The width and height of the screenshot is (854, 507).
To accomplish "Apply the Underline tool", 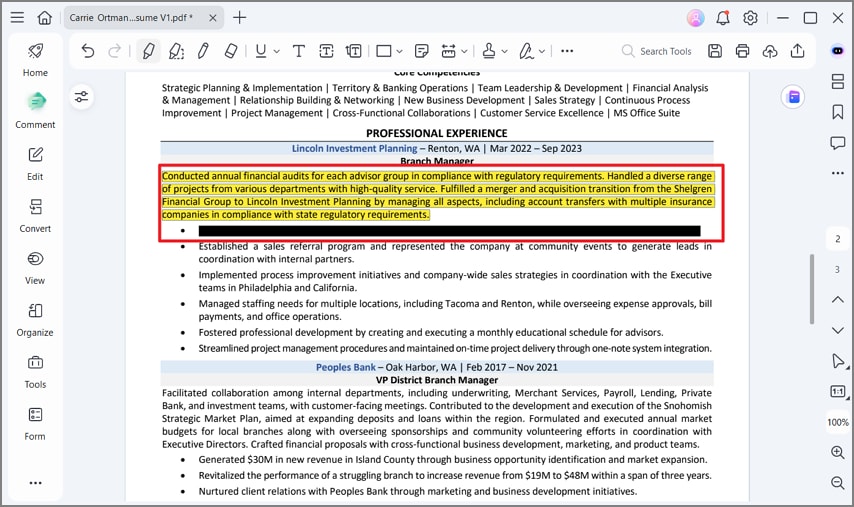I will [261, 51].
